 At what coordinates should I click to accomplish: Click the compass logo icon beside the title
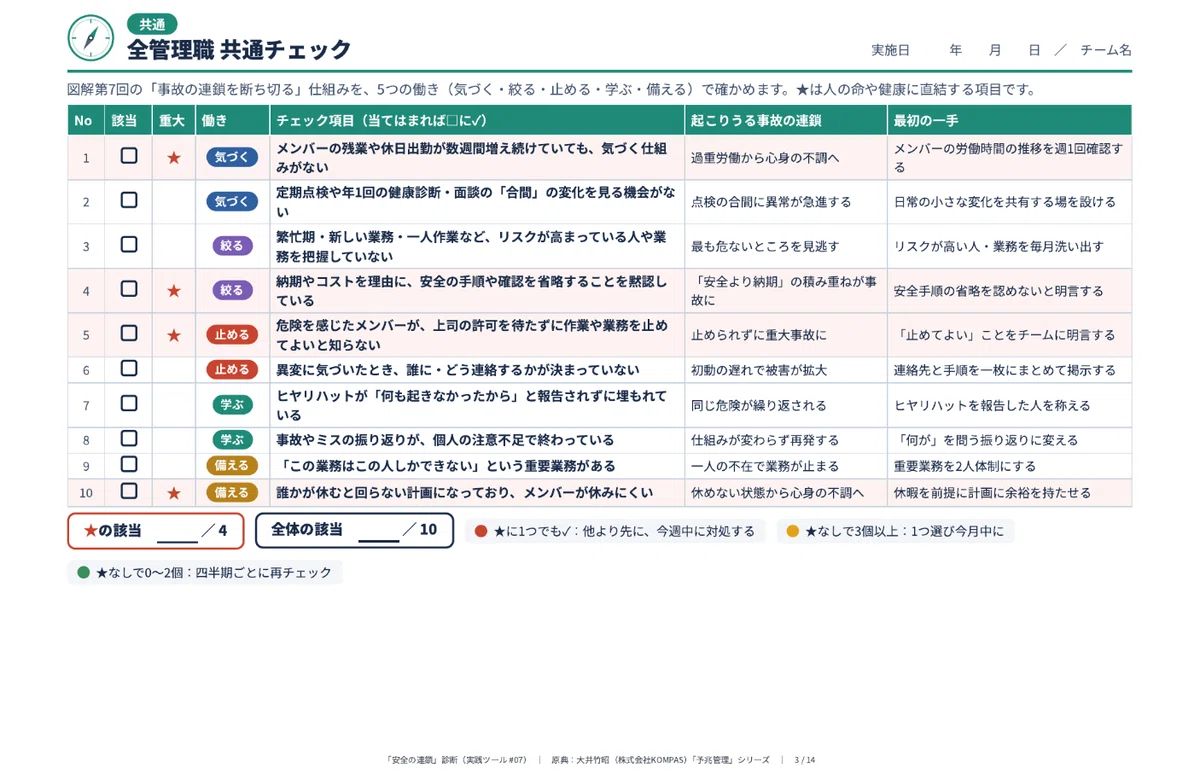coord(91,38)
